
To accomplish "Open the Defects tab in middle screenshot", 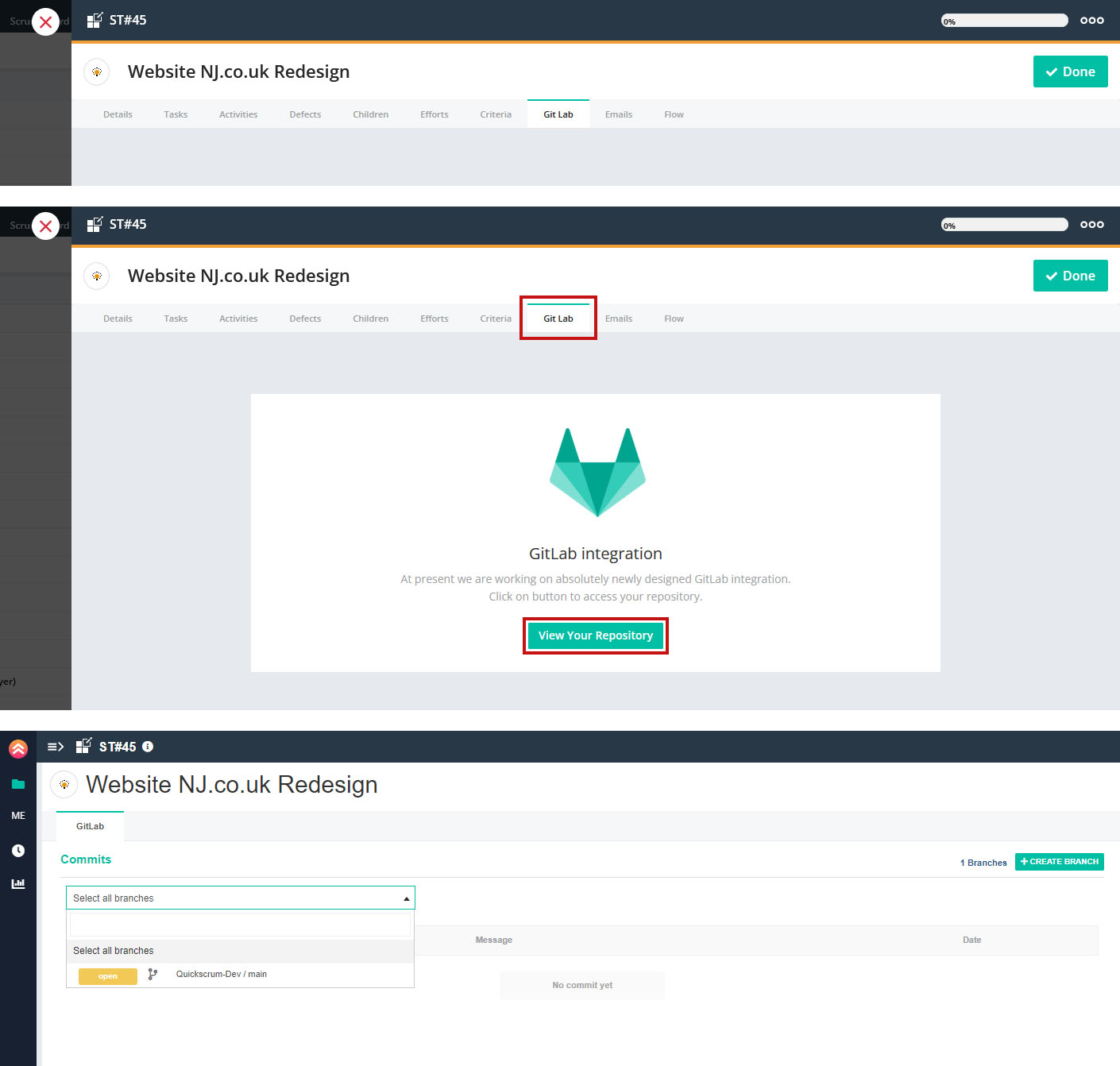I will tap(305, 319).
